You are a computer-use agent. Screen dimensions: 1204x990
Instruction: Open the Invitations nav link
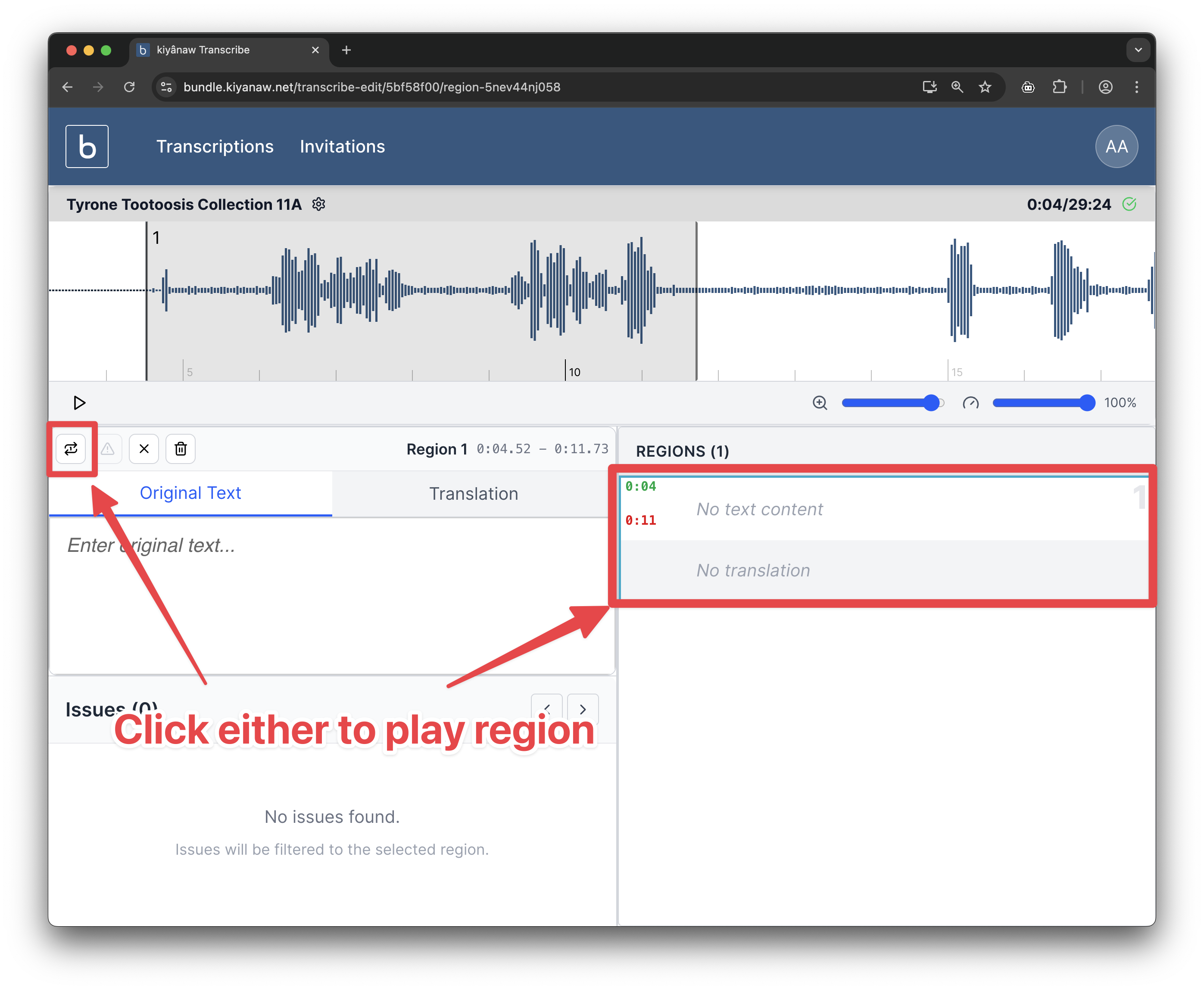click(342, 146)
